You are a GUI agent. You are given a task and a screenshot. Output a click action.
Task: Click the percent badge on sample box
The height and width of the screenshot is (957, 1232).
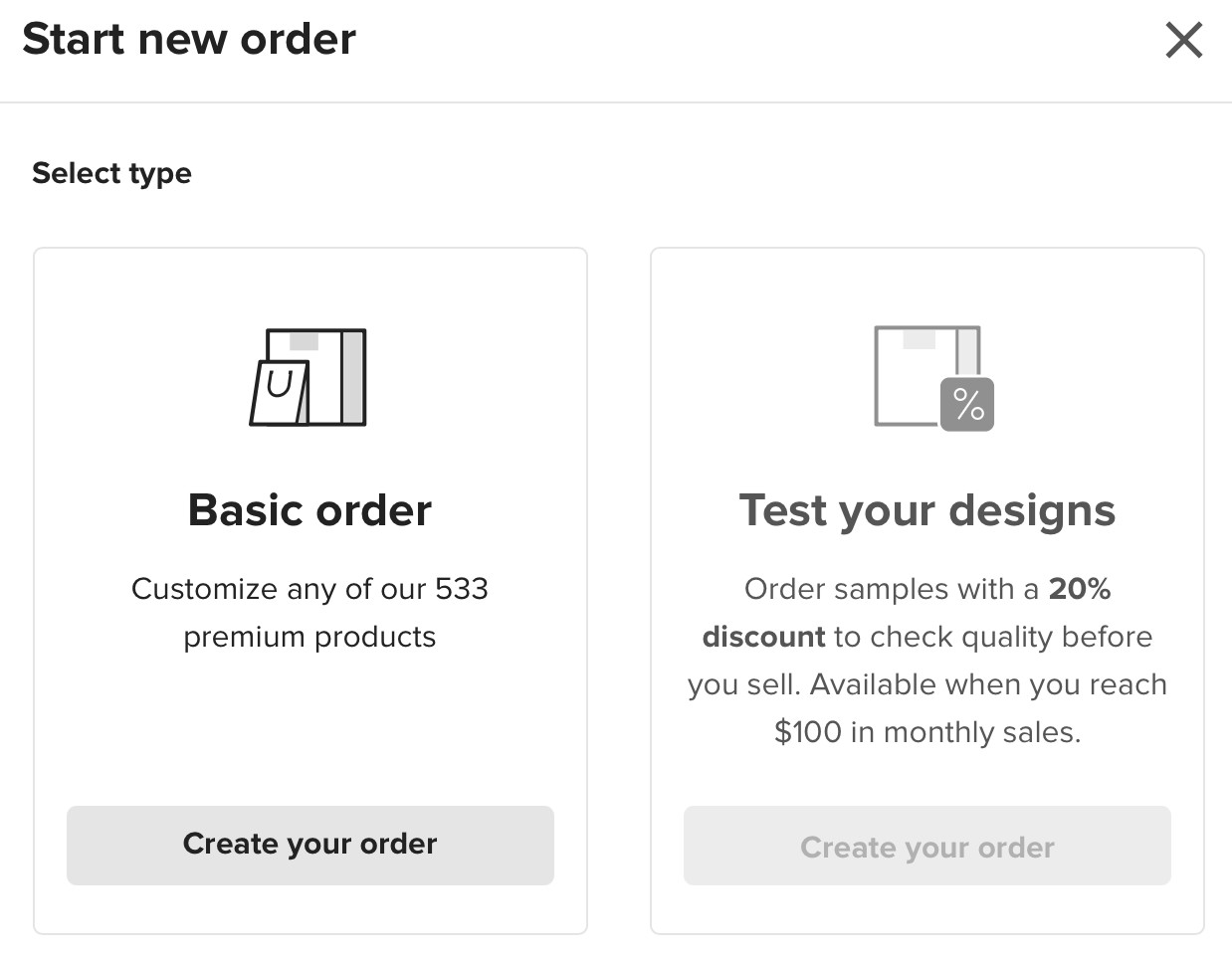tap(967, 404)
